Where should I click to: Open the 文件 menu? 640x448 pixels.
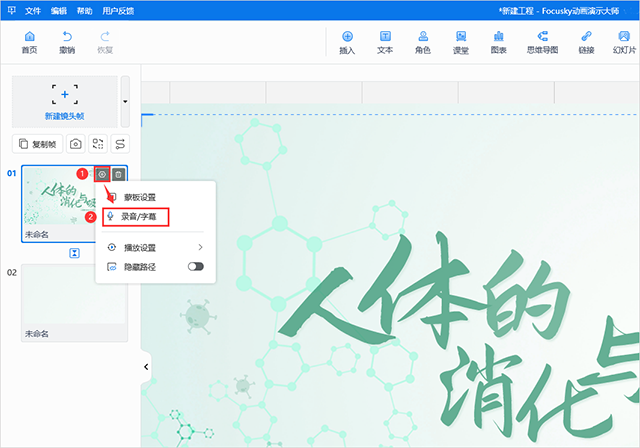tap(33, 11)
